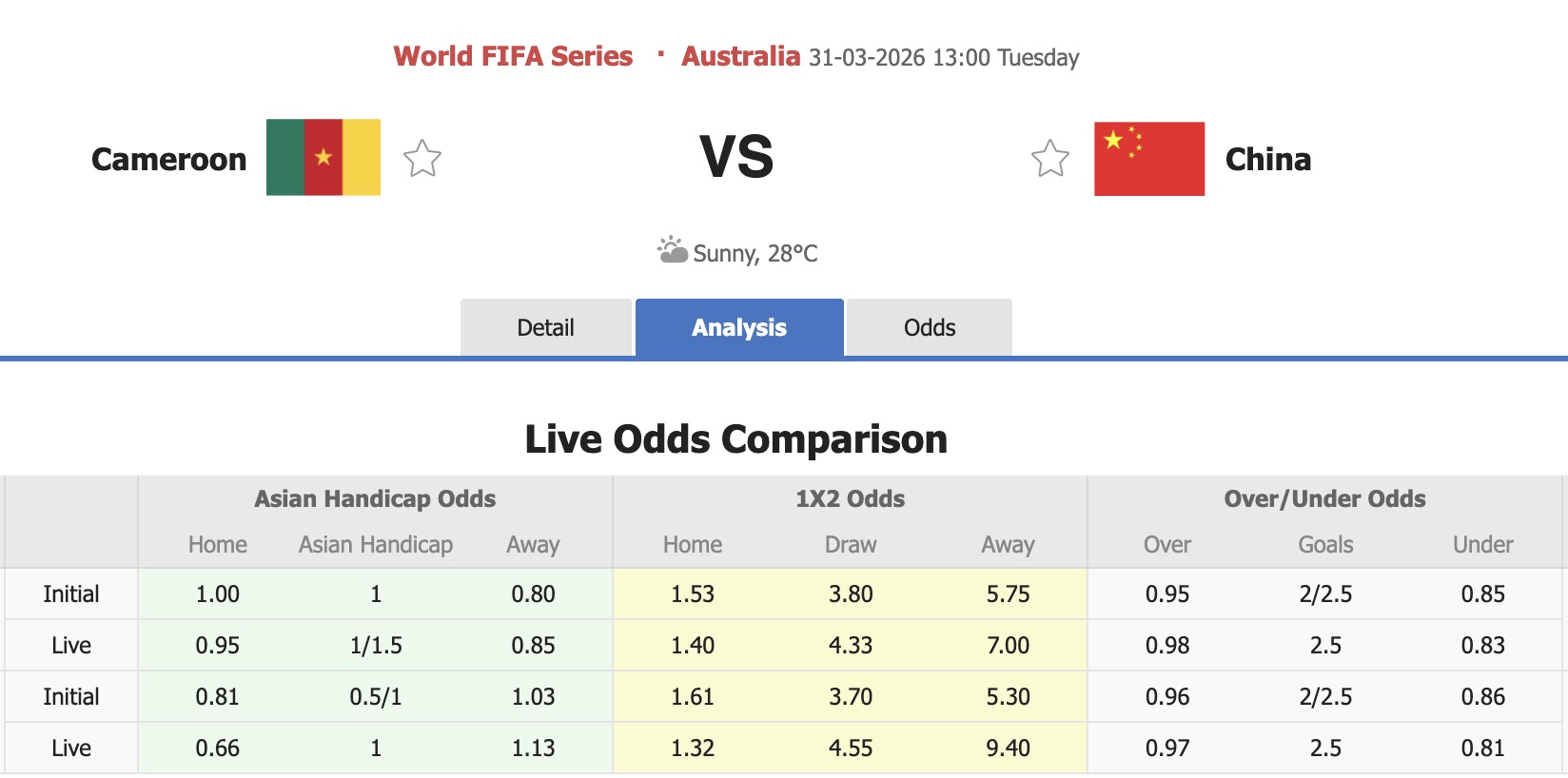Viewport: 1568px width, 778px height.
Task: Click the live 1X2 away odds 7.00
Action: pos(1007,645)
